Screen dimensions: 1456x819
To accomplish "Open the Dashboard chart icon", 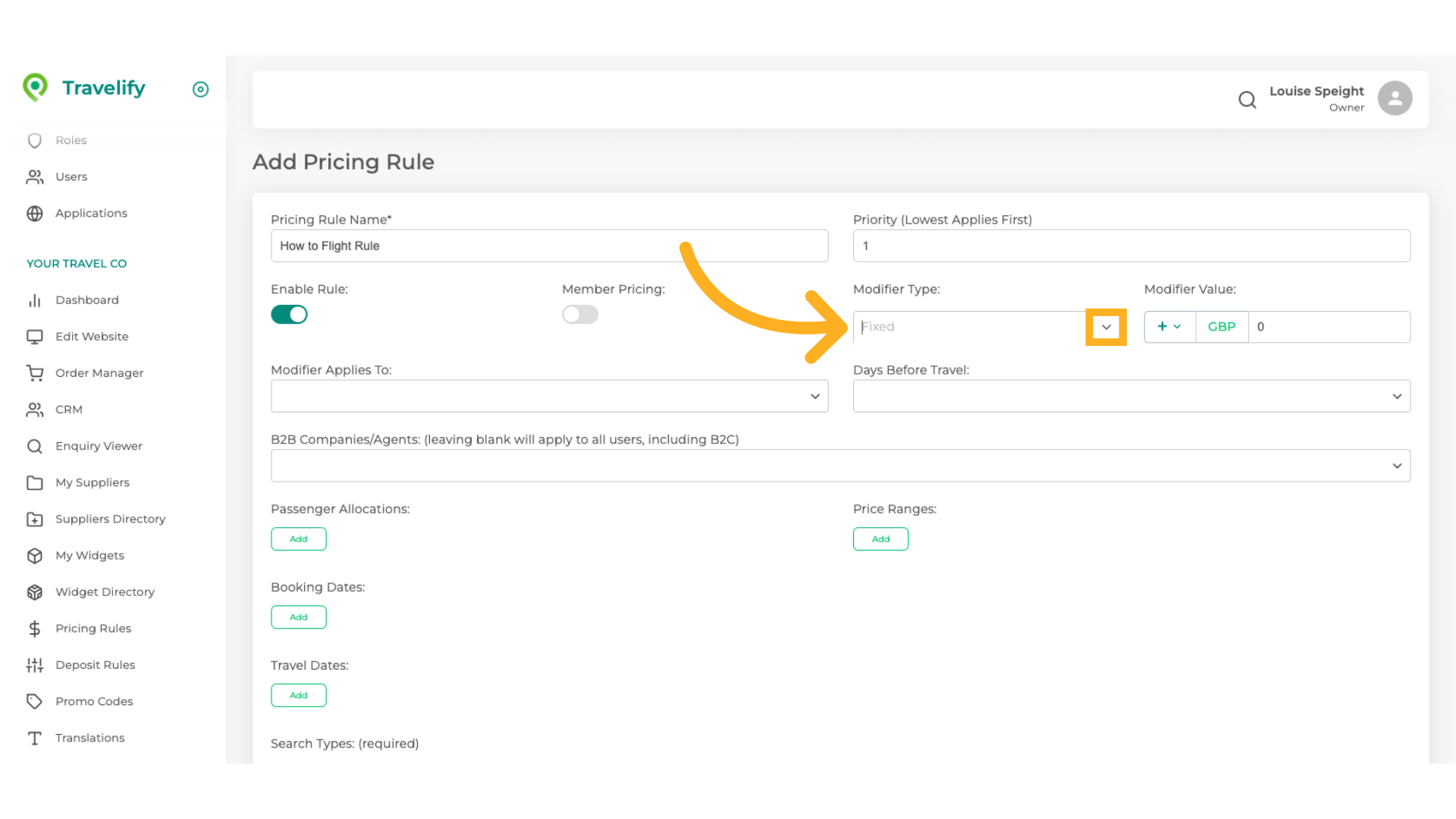I will coord(35,300).
